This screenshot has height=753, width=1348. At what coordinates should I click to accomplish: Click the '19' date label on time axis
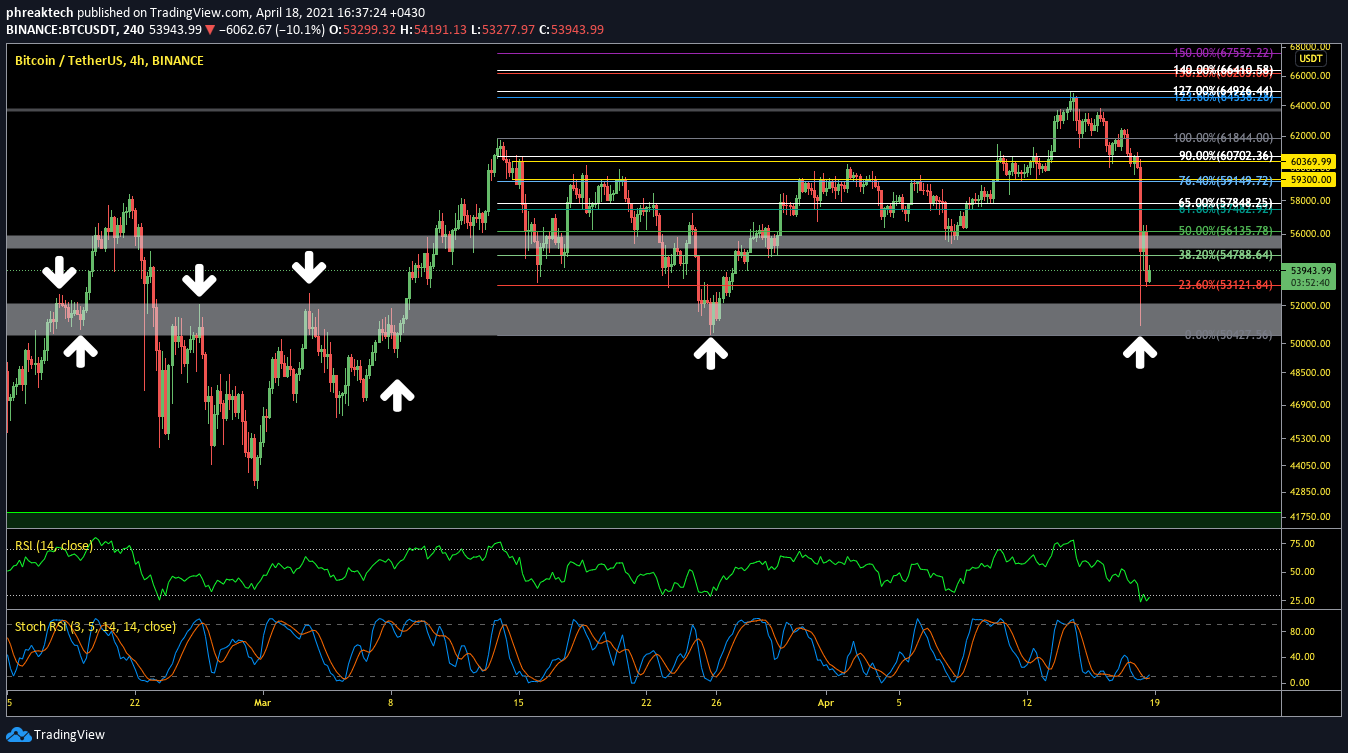coord(1155,703)
